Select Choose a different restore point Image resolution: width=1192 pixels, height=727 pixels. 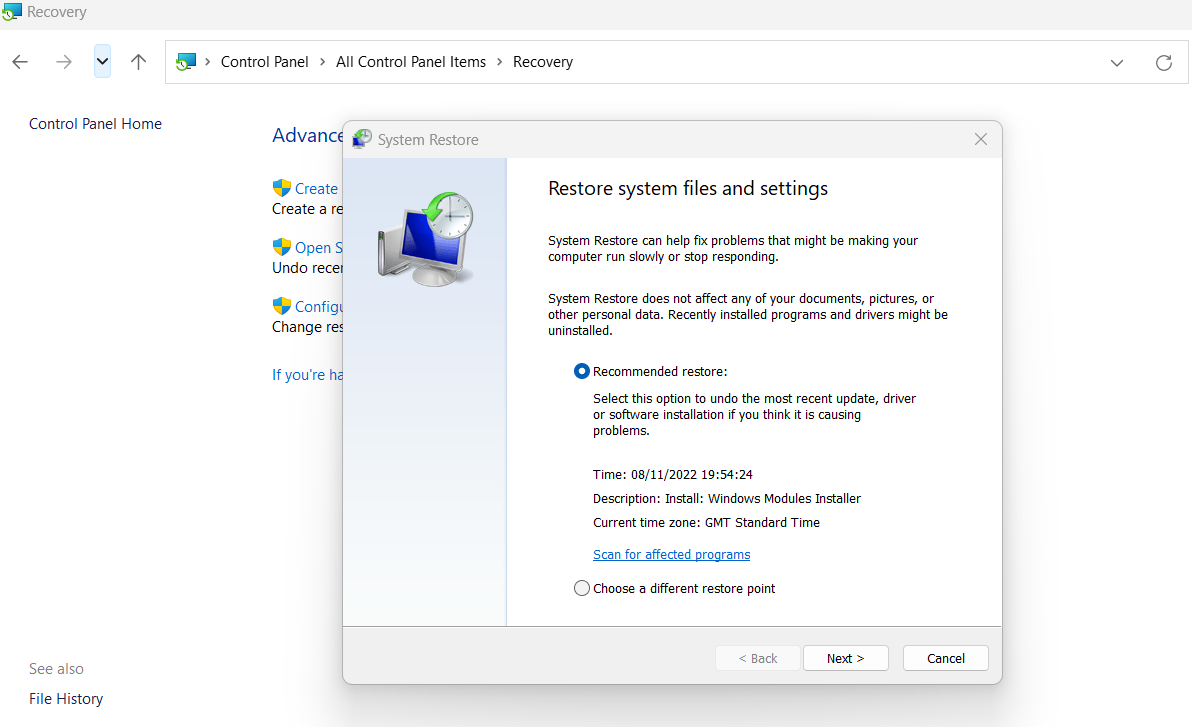[582, 588]
